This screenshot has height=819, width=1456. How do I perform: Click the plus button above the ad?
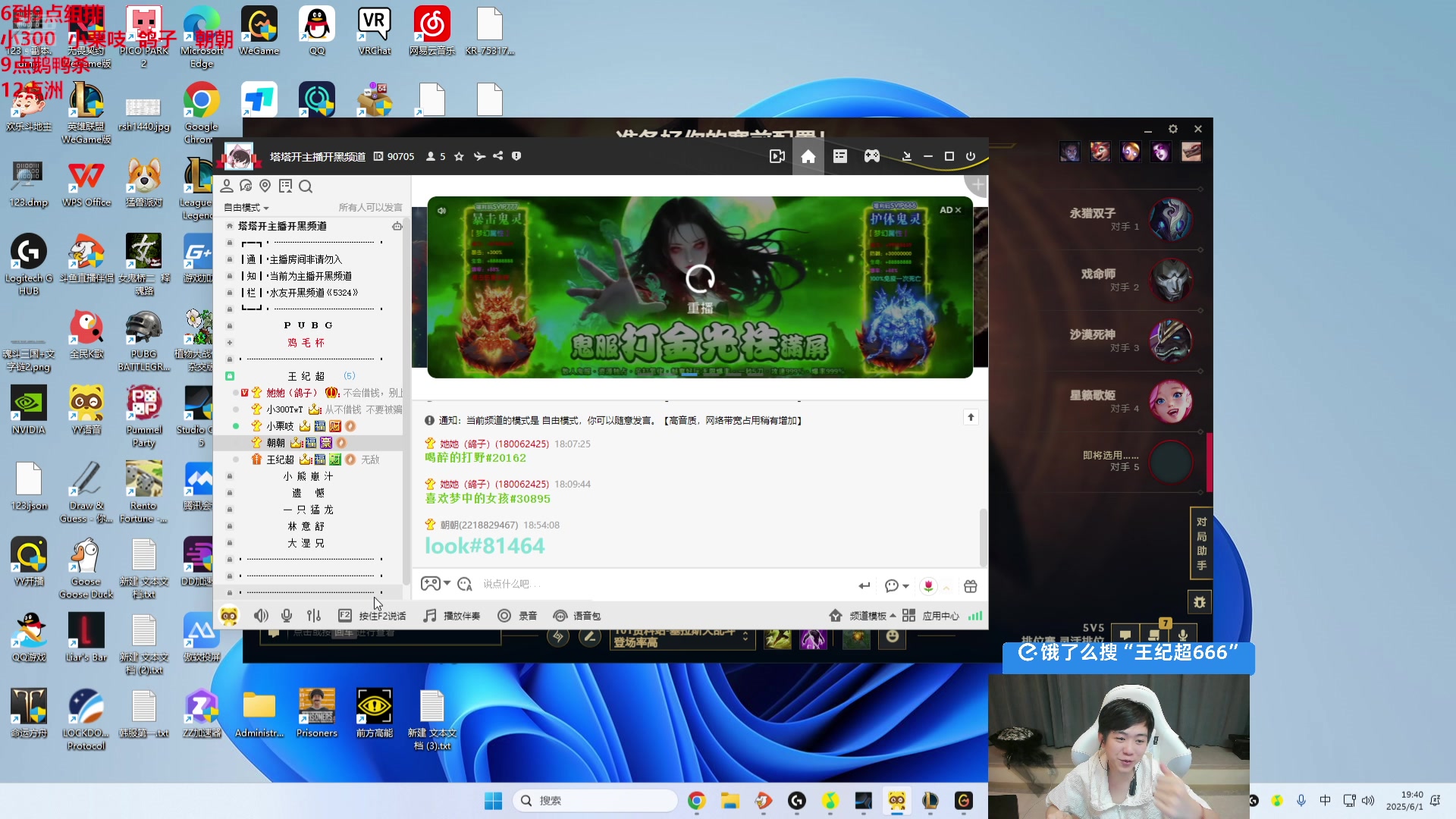coord(978,184)
